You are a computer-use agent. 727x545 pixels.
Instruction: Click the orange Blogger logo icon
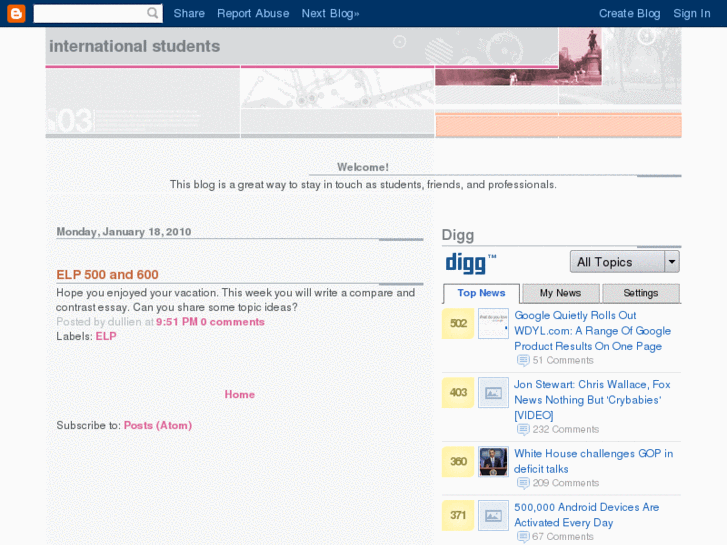16,13
